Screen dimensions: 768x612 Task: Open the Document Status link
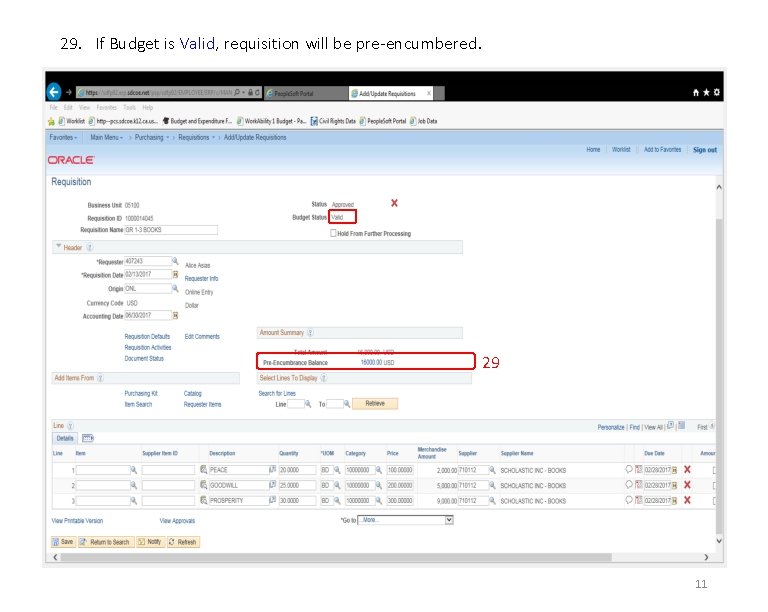pyautogui.click(x=144, y=359)
